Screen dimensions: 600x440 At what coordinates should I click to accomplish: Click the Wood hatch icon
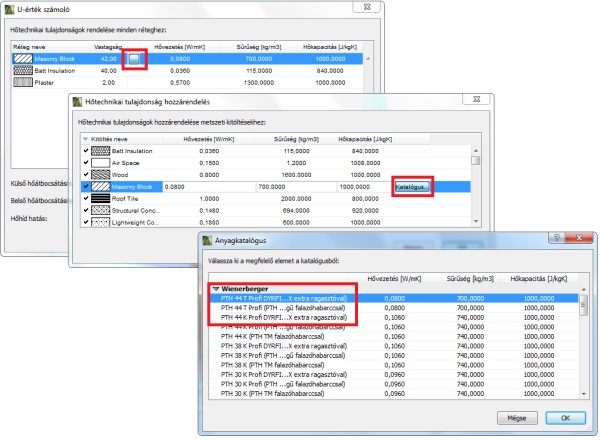coord(101,174)
